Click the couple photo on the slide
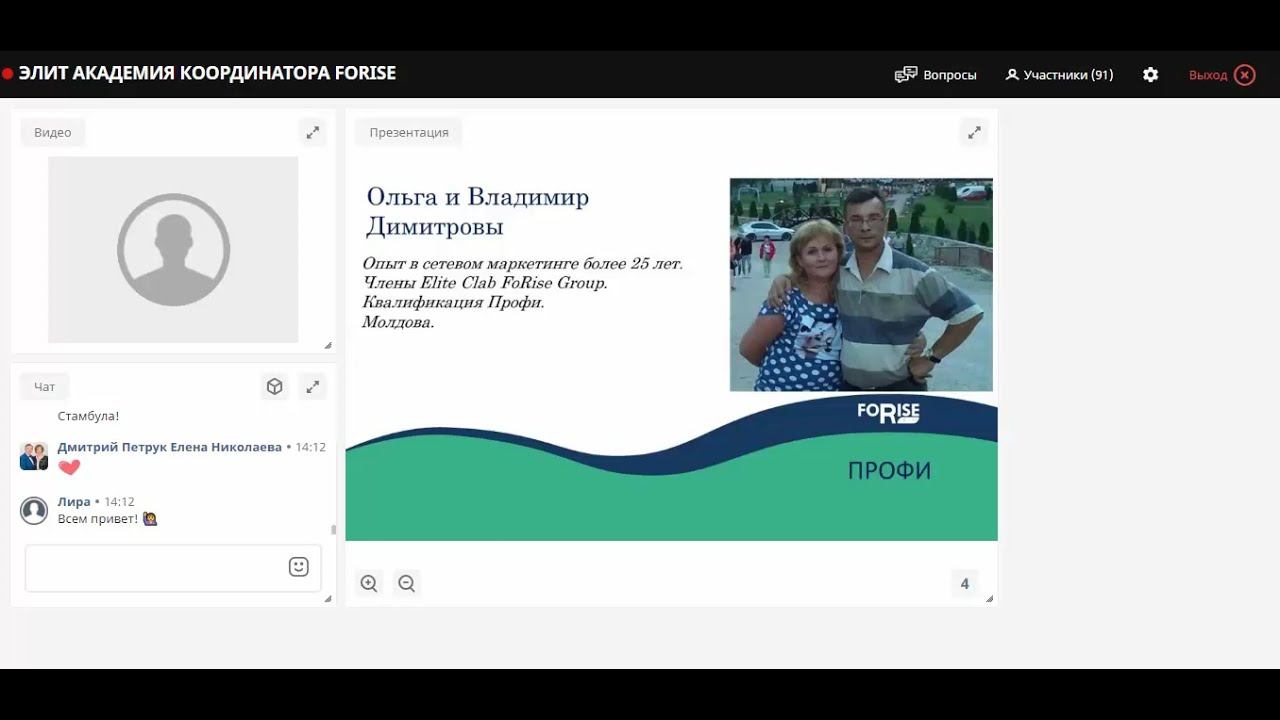The height and width of the screenshot is (720, 1280). (861, 285)
